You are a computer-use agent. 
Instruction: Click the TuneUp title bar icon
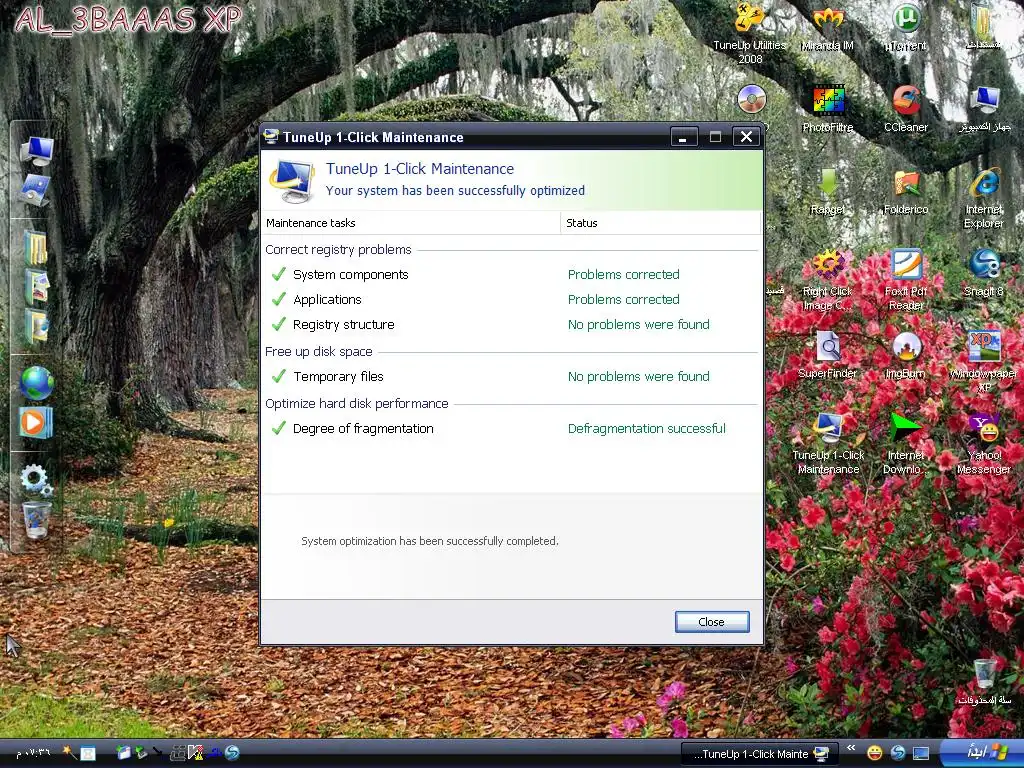click(x=271, y=136)
